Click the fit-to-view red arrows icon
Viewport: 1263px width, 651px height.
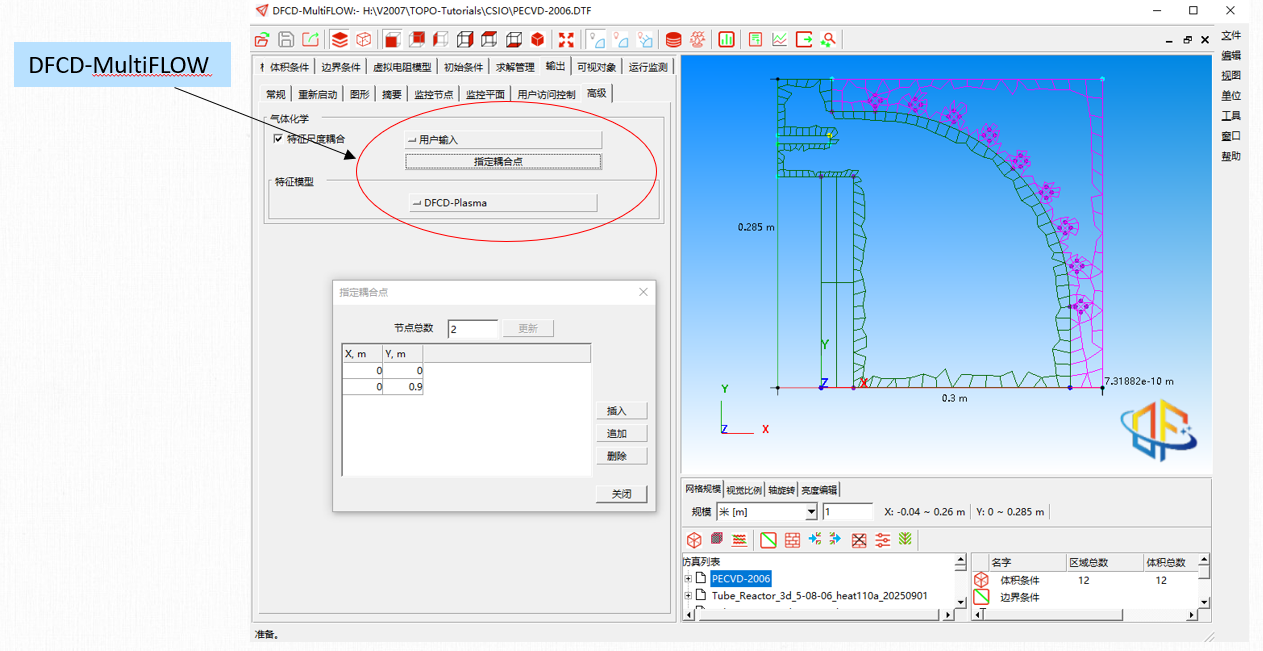click(566, 40)
